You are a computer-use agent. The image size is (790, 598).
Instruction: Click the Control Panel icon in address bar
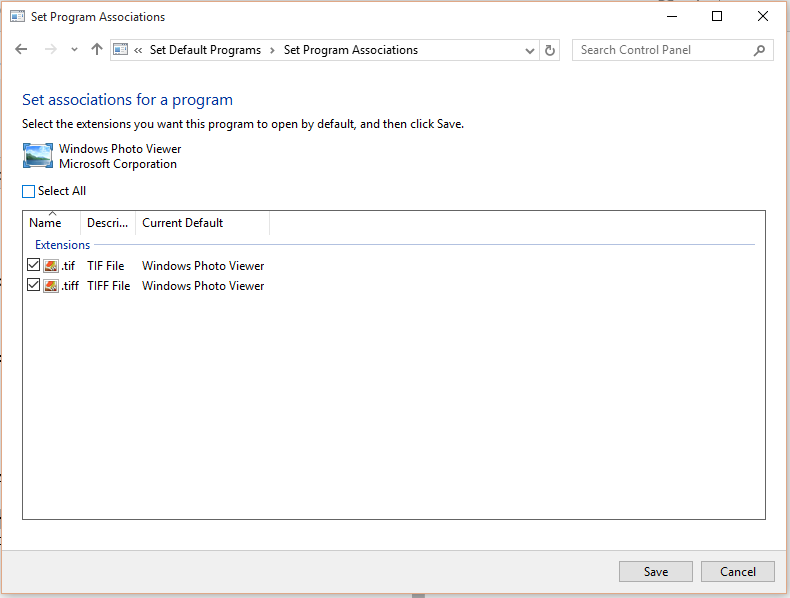[120, 49]
